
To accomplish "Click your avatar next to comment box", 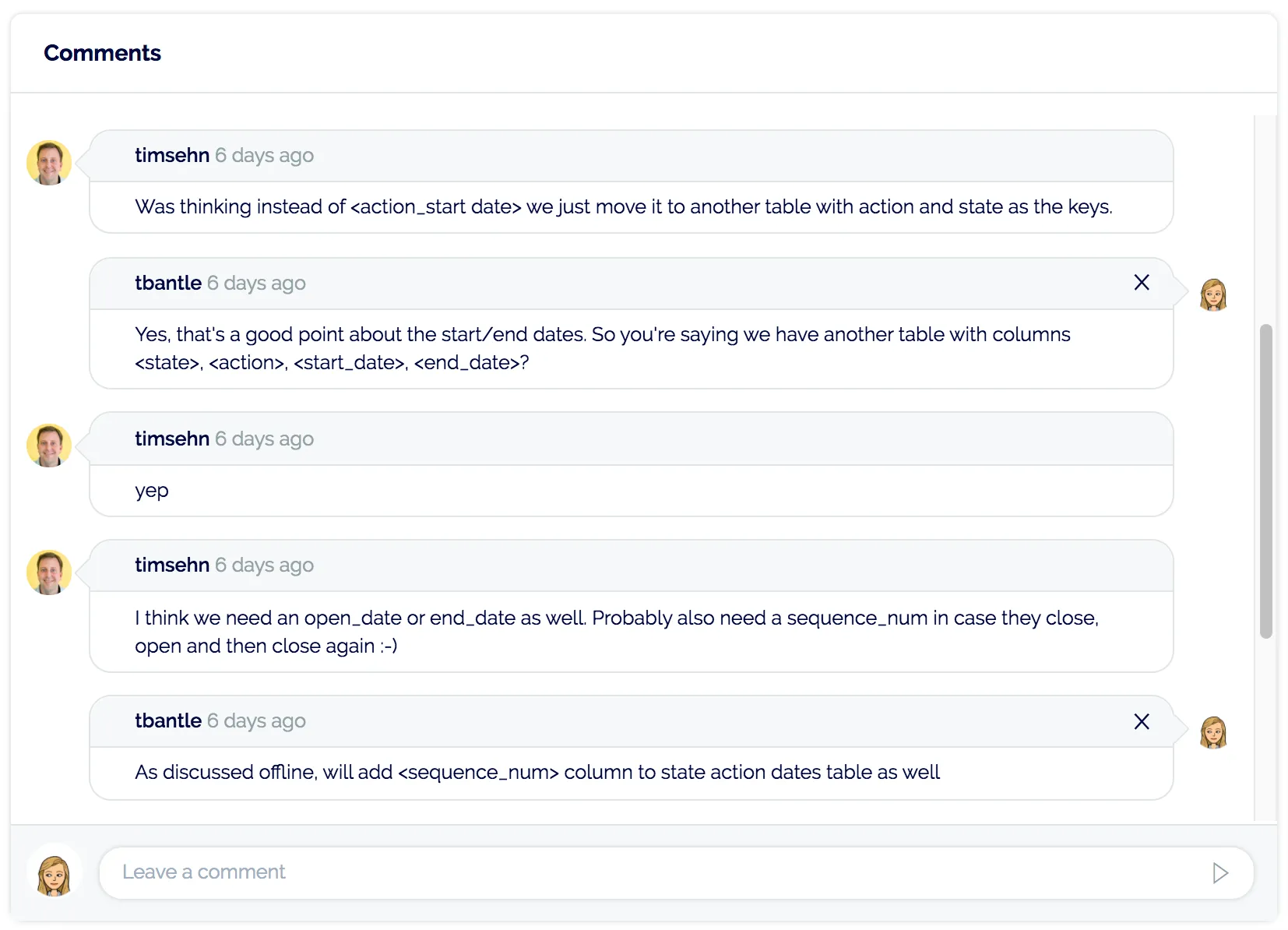I will coord(54,875).
